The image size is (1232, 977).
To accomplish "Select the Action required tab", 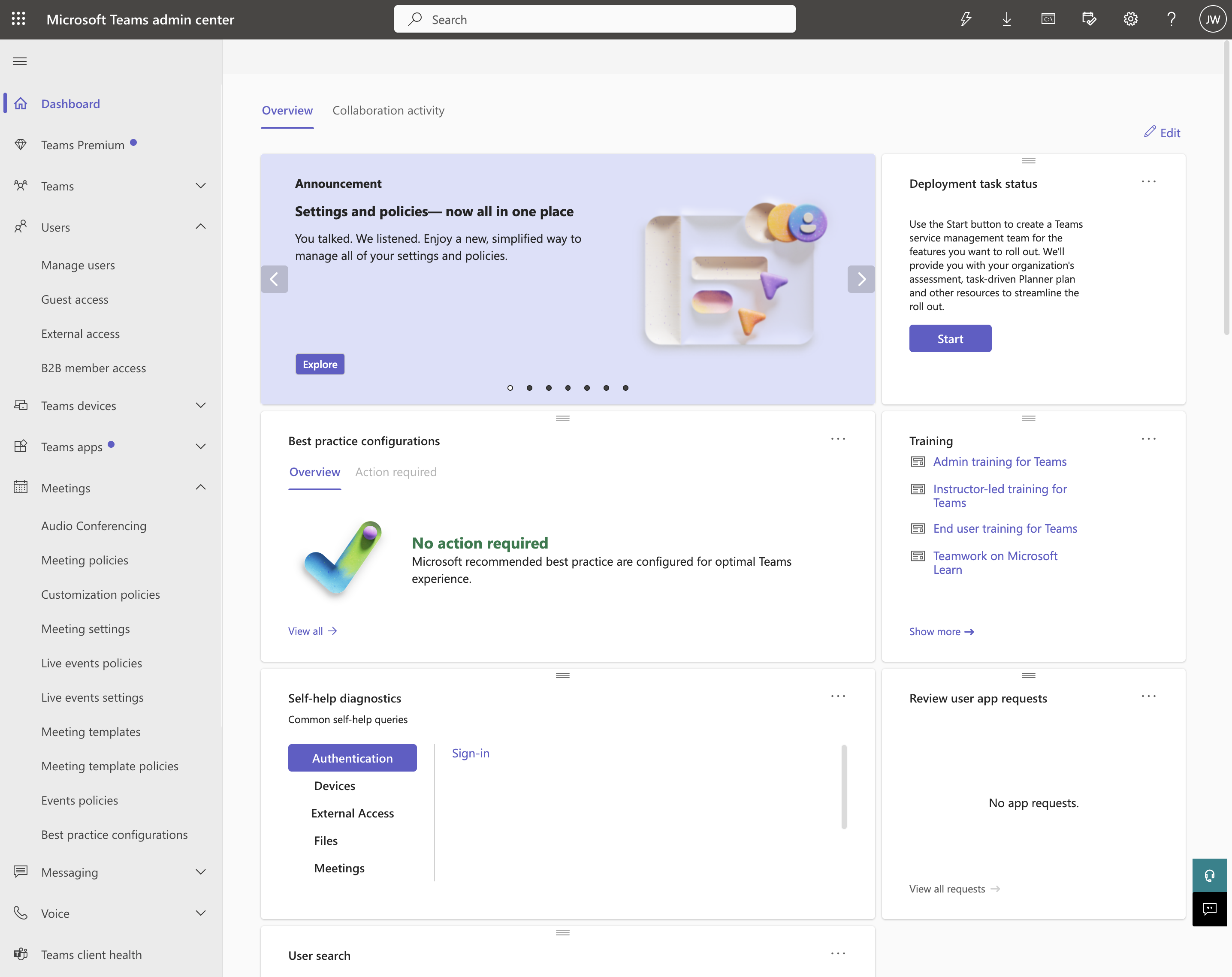I will 396,472.
